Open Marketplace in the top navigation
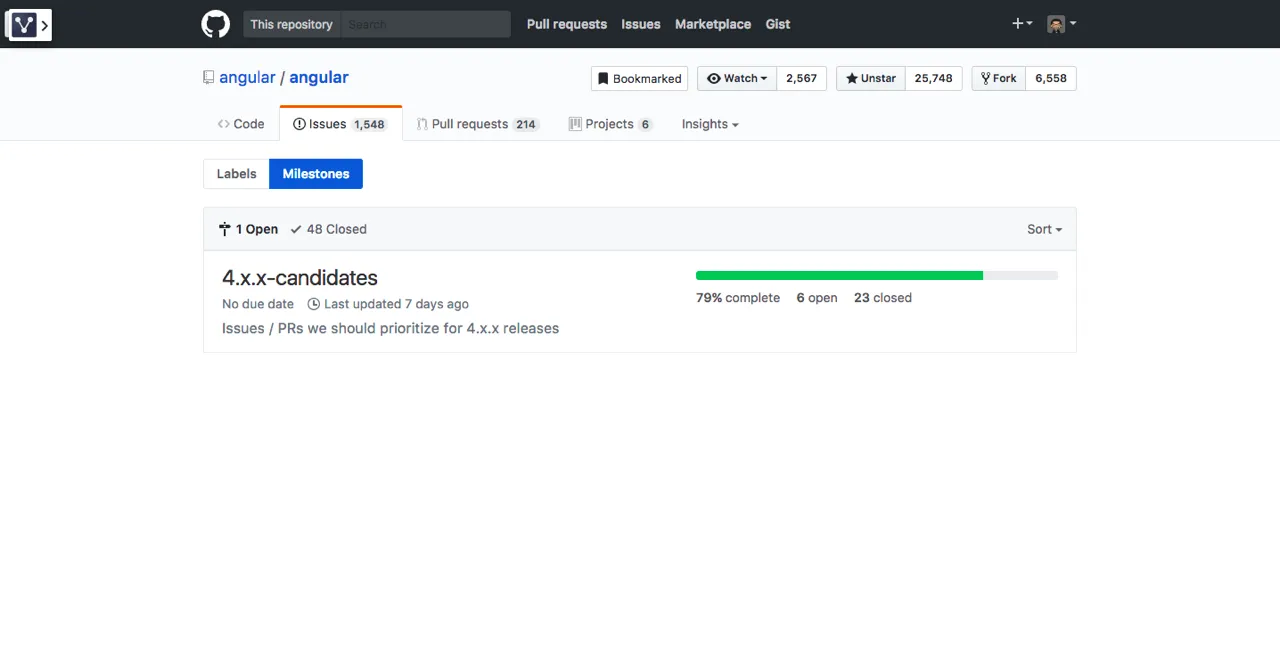 coord(712,24)
